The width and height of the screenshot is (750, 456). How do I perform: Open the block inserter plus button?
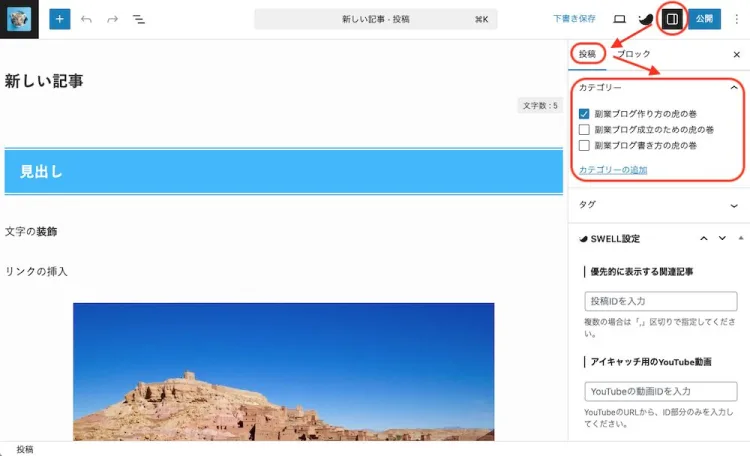click(60, 19)
